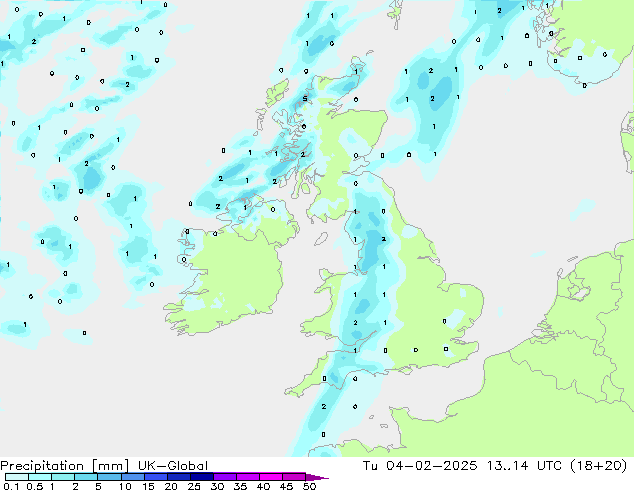Click the over-50 arrow tip of legend

[x=317, y=477]
